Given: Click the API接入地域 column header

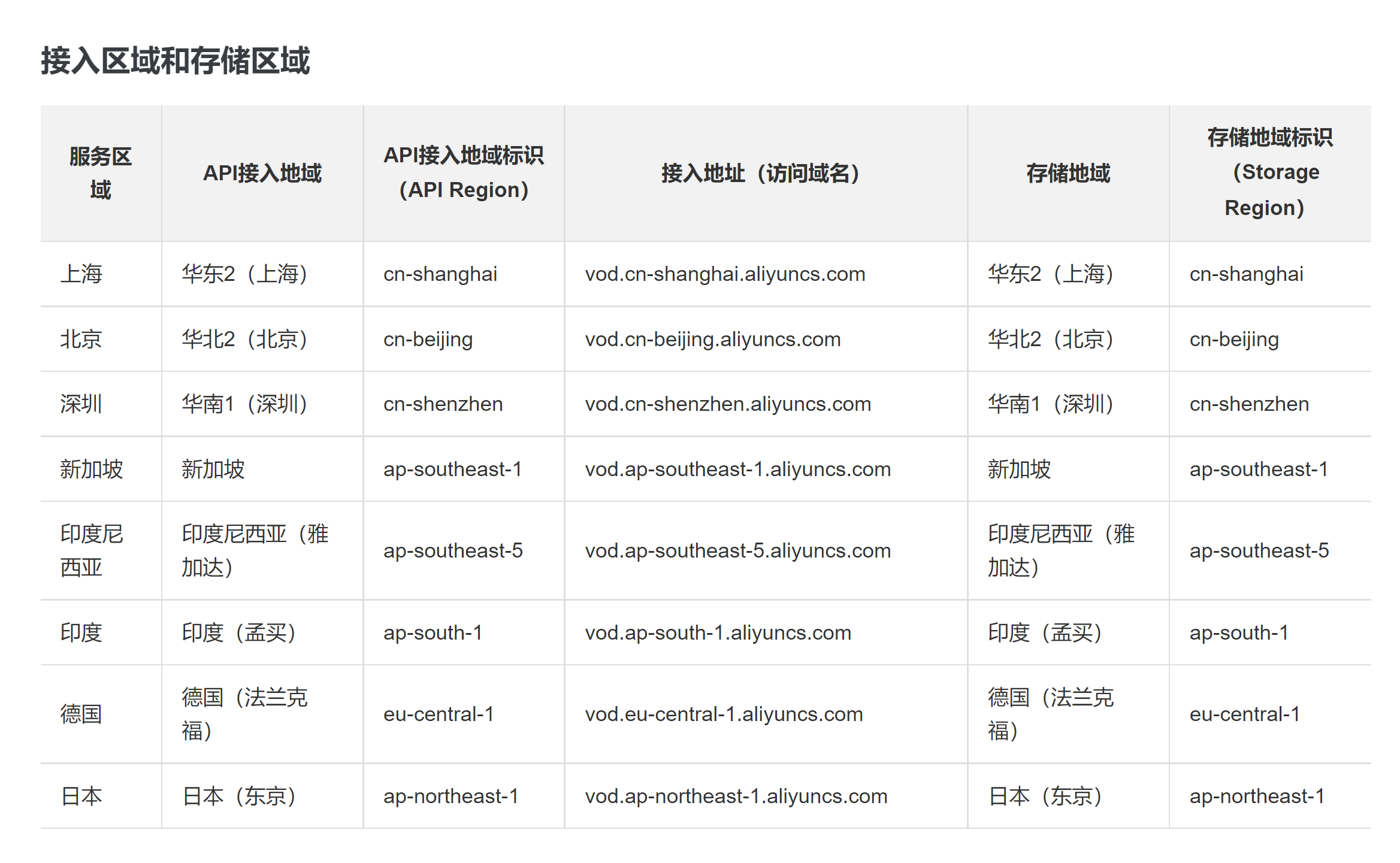Looking at the screenshot, I should coord(262,173).
